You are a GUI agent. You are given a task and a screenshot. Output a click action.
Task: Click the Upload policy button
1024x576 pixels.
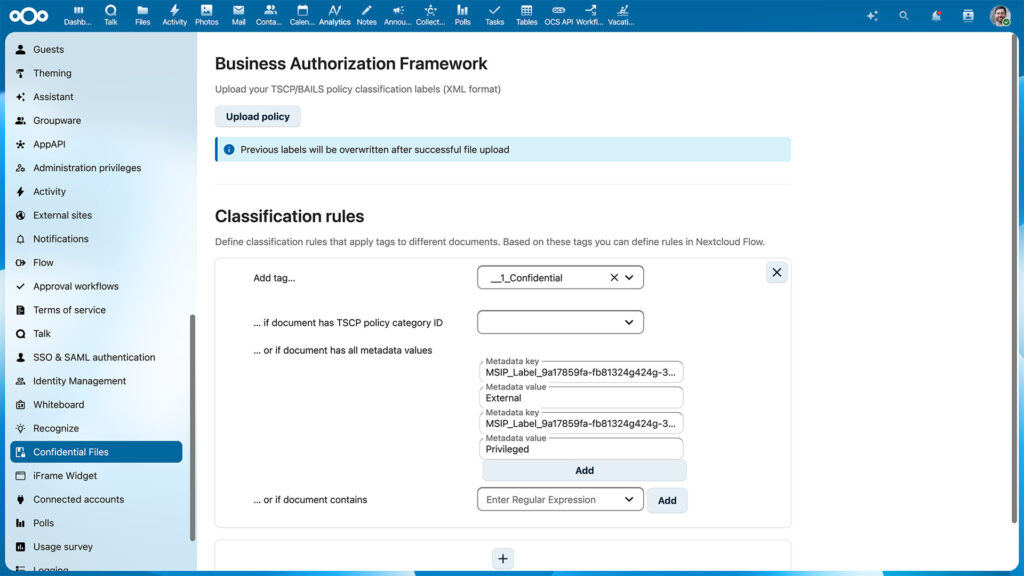[258, 117]
